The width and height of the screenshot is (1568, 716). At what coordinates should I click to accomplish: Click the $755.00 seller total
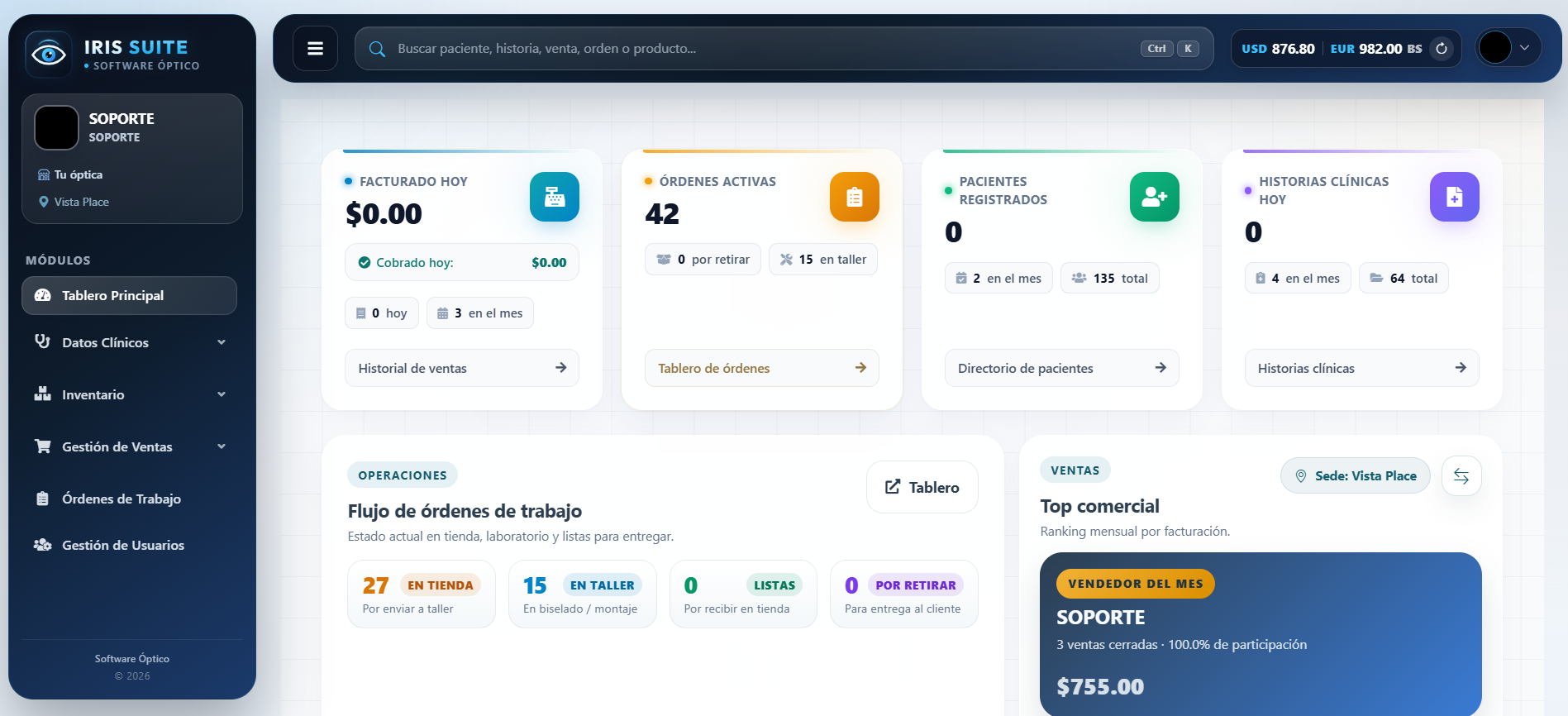pyautogui.click(x=1100, y=686)
